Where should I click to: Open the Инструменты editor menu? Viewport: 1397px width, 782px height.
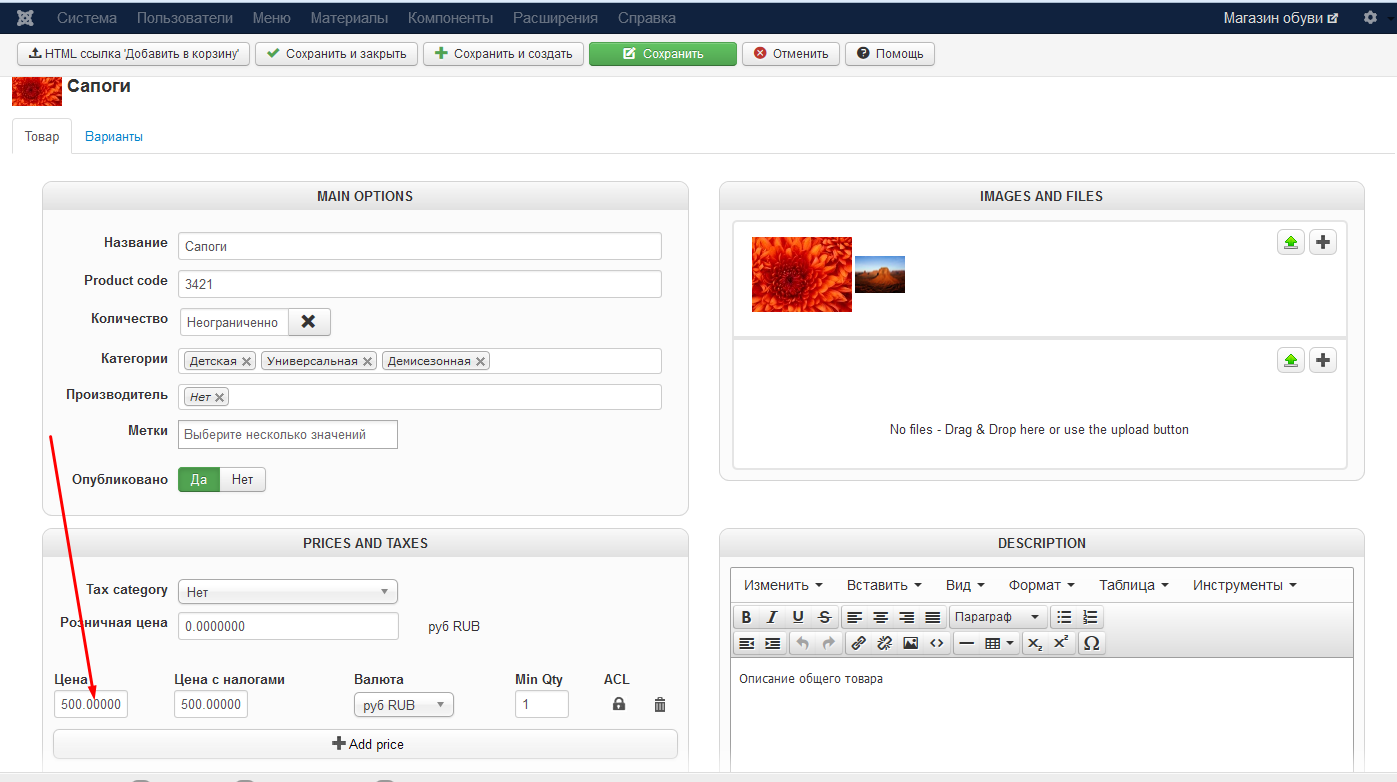tap(1245, 585)
